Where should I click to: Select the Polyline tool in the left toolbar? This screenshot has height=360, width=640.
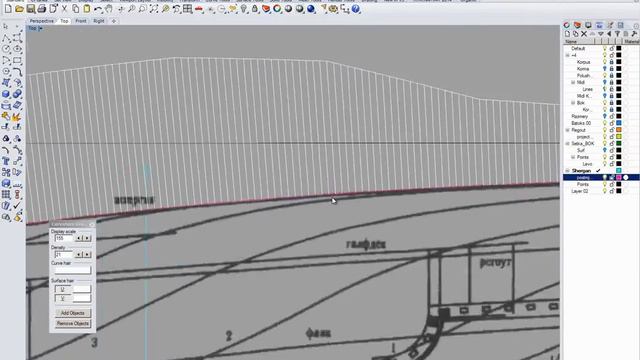[x=6, y=38]
